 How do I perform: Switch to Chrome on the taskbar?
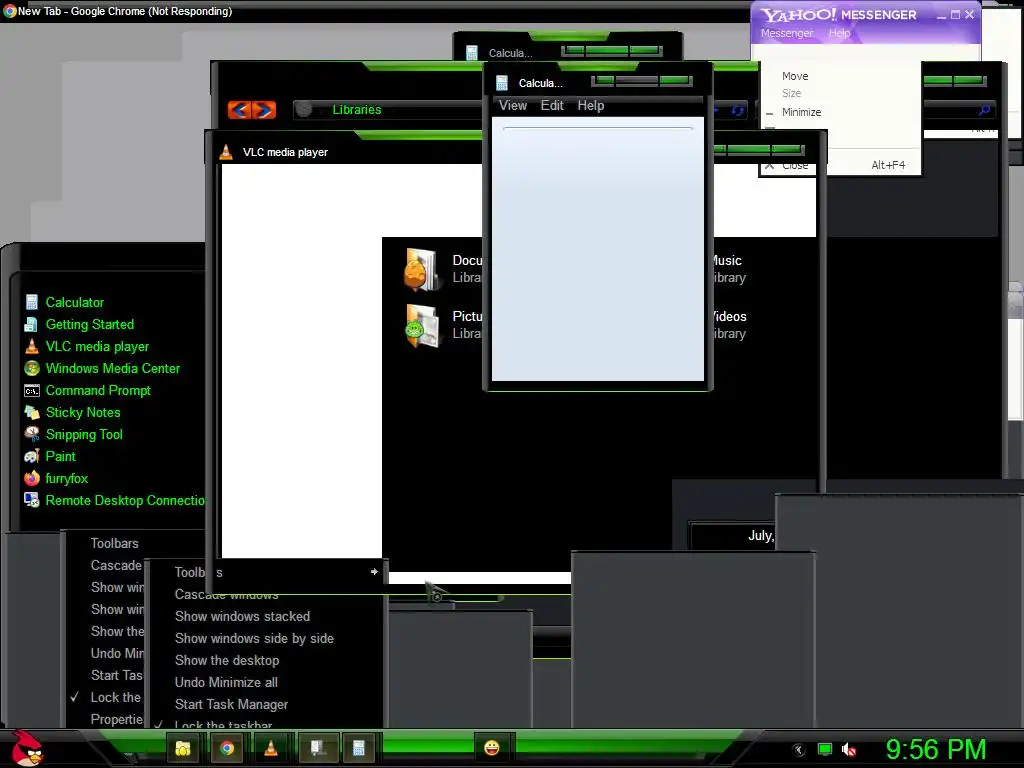(x=227, y=748)
